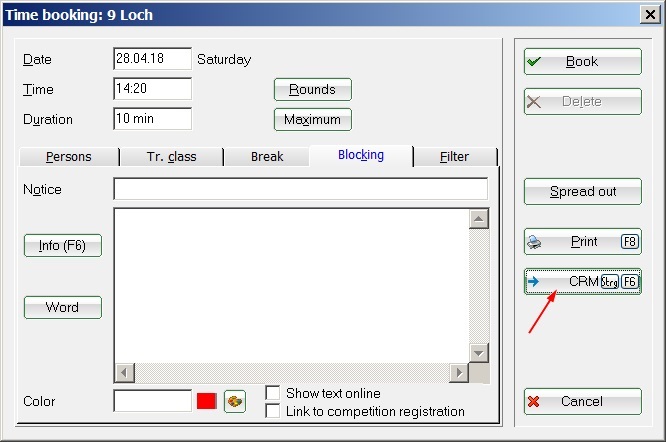Cancel the time booking dialog

click(583, 401)
